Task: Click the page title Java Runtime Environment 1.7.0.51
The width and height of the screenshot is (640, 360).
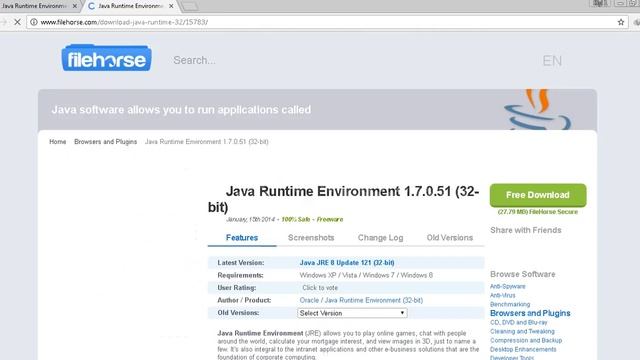Action: point(343,199)
